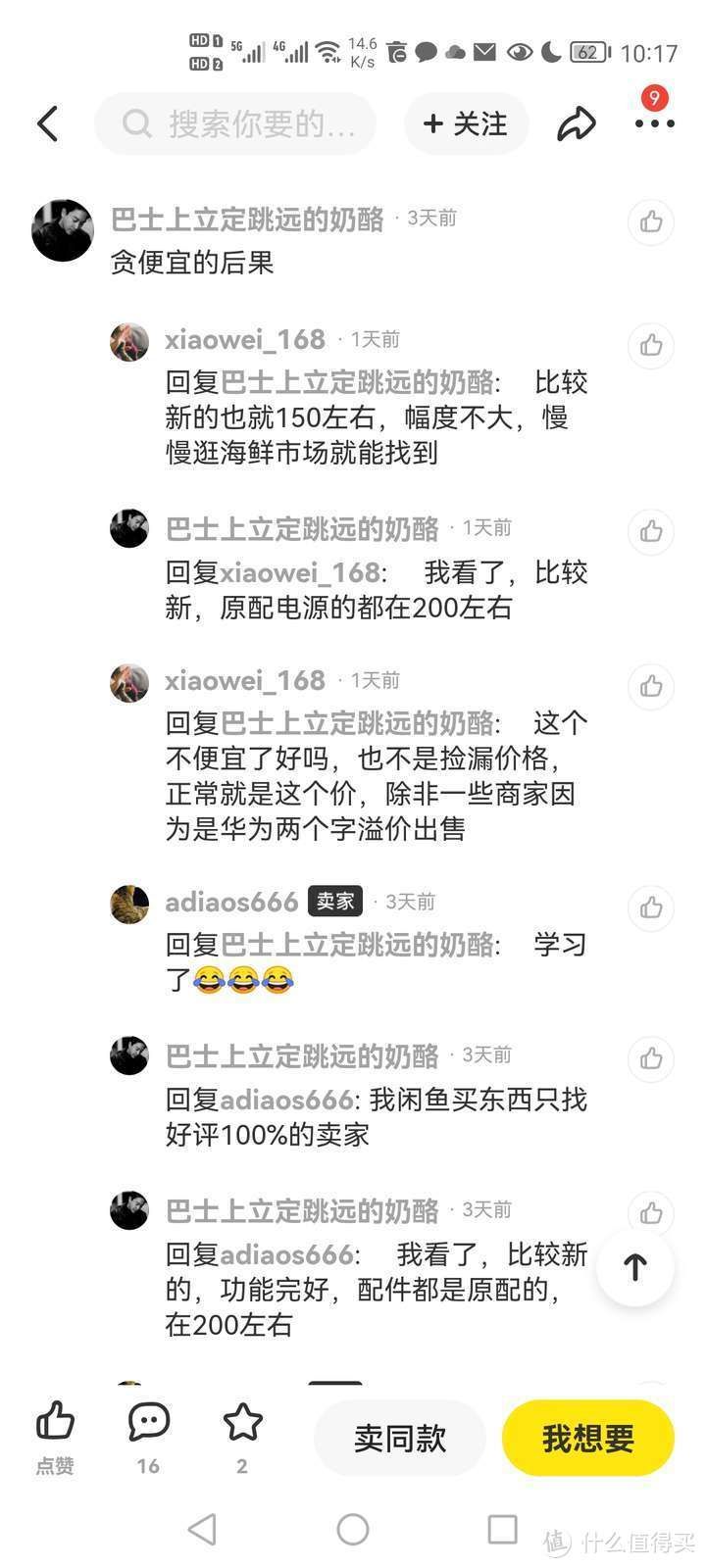The image size is (706, 1568).
Task: Click the search input field
Action: [235, 124]
